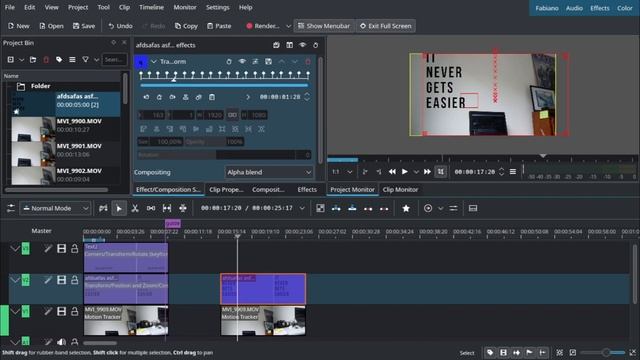Delete the Transform effect with red trash icon

[308, 62]
